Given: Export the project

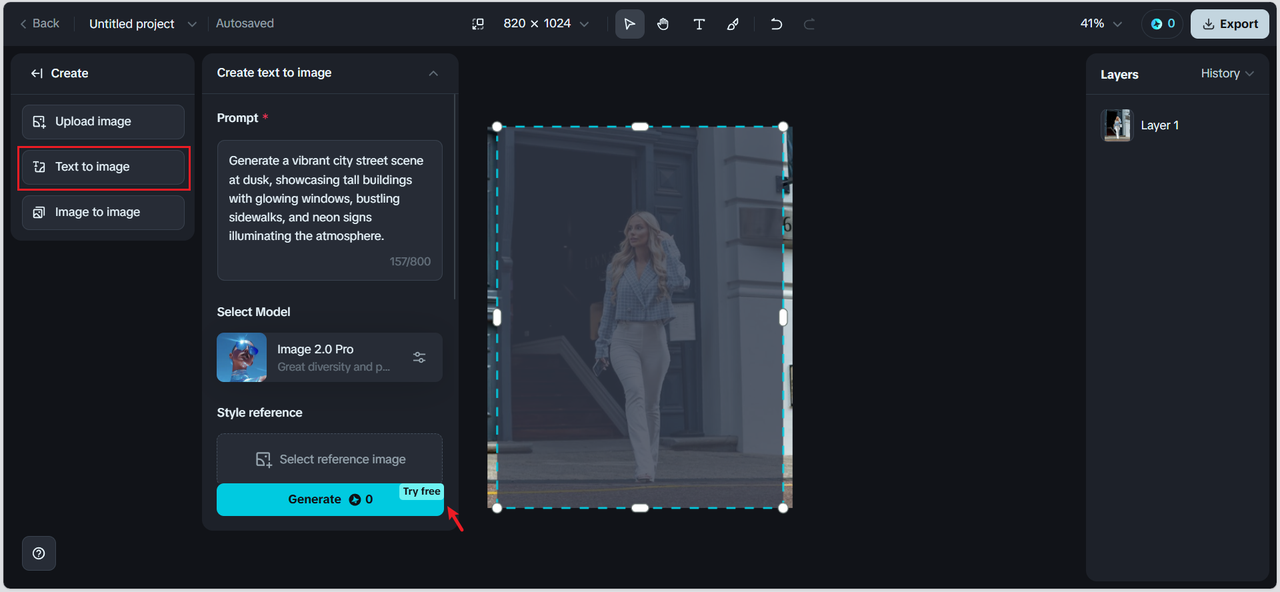Looking at the screenshot, I should (1229, 23).
